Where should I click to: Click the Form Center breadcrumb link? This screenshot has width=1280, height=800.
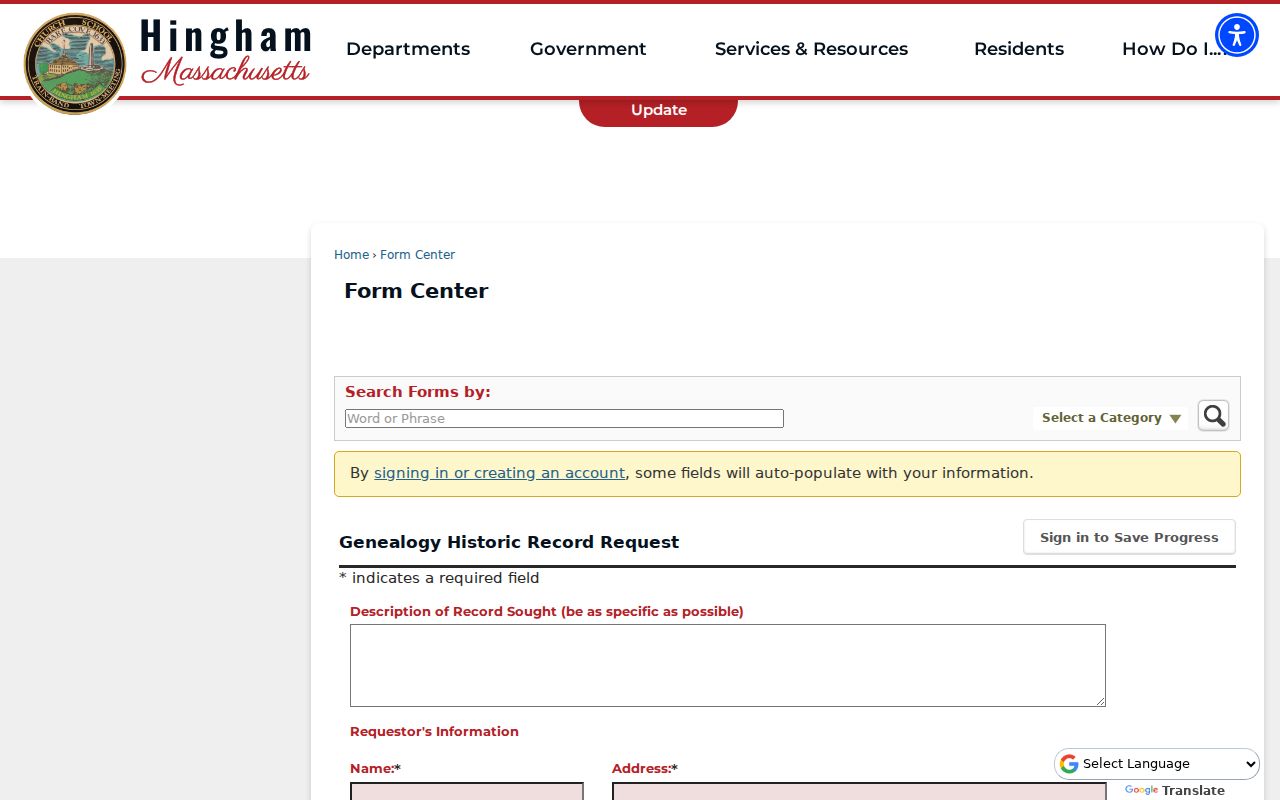[x=417, y=255]
